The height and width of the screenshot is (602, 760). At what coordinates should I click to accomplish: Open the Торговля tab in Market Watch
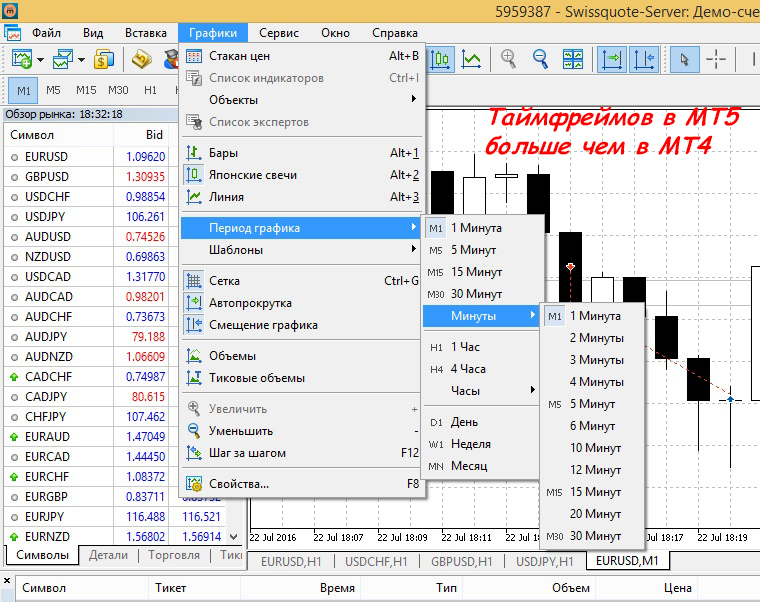pyautogui.click(x=174, y=555)
